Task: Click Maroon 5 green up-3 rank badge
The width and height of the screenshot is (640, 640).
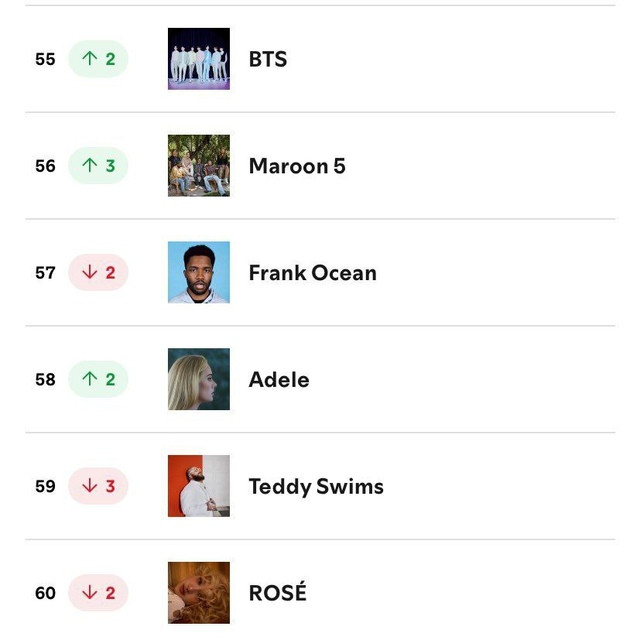Action: coord(98,166)
